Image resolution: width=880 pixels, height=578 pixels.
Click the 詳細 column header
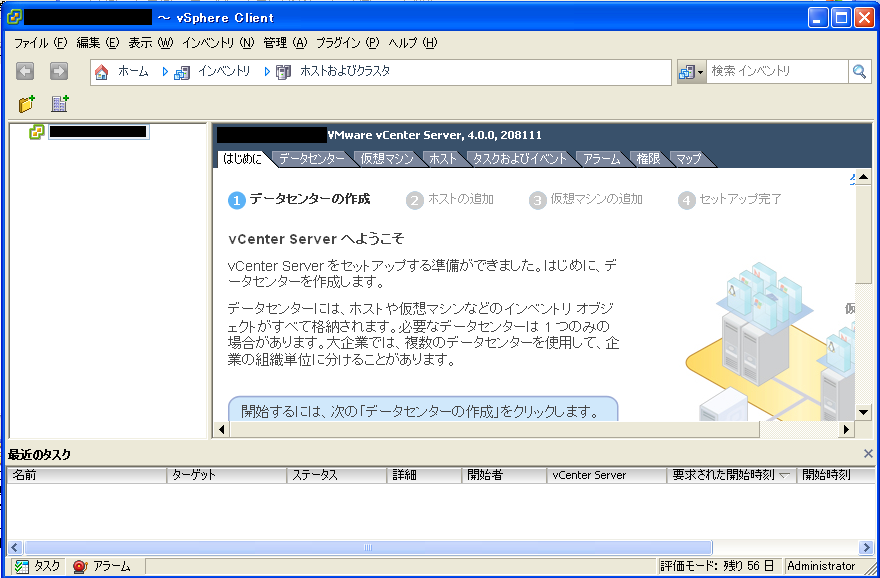click(x=424, y=475)
